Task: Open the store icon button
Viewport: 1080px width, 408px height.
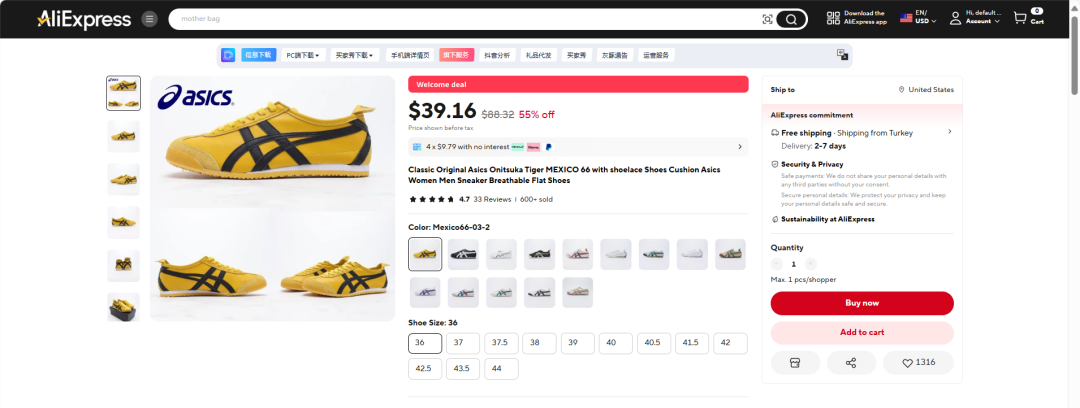Action: coord(795,363)
